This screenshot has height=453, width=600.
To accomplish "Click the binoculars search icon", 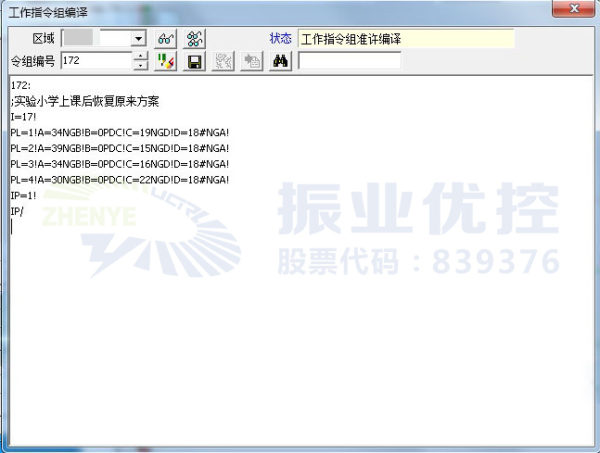I will click(x=281, y=61).
